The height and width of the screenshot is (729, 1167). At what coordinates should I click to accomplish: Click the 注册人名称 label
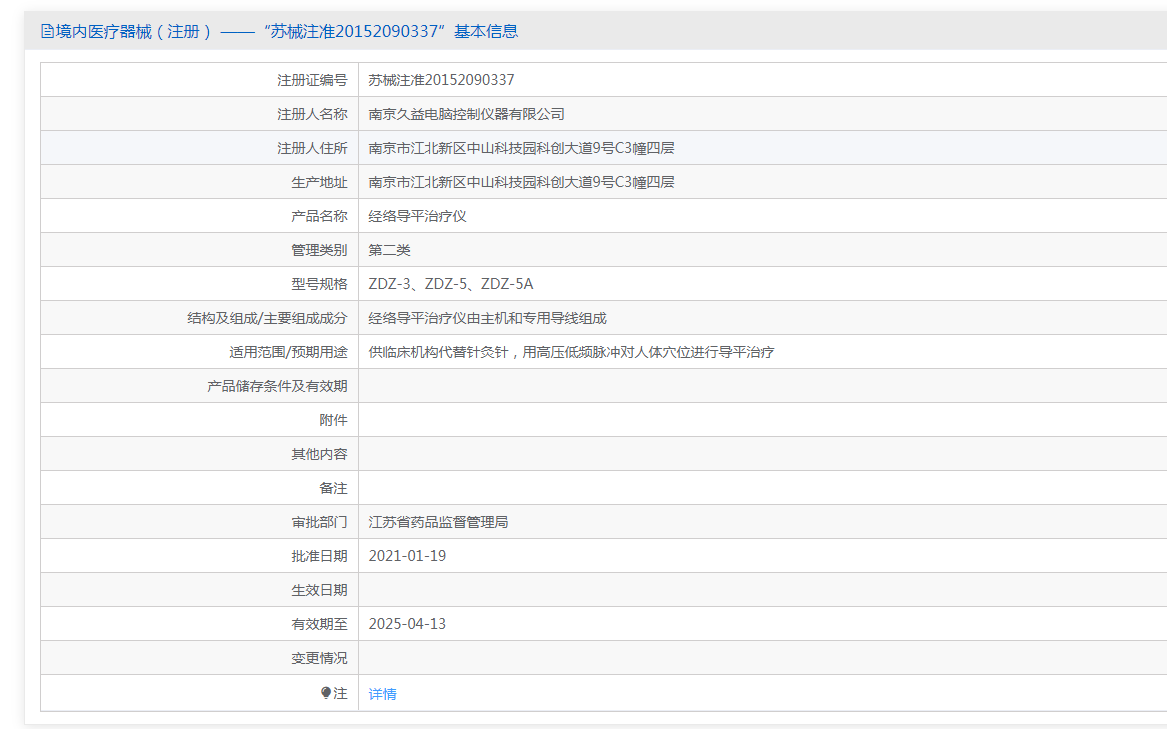[313, 114]
